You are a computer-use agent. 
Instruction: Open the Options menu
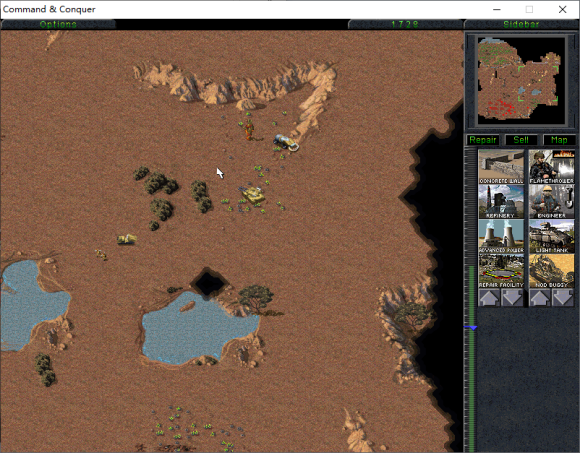click(x=58, y=24)
